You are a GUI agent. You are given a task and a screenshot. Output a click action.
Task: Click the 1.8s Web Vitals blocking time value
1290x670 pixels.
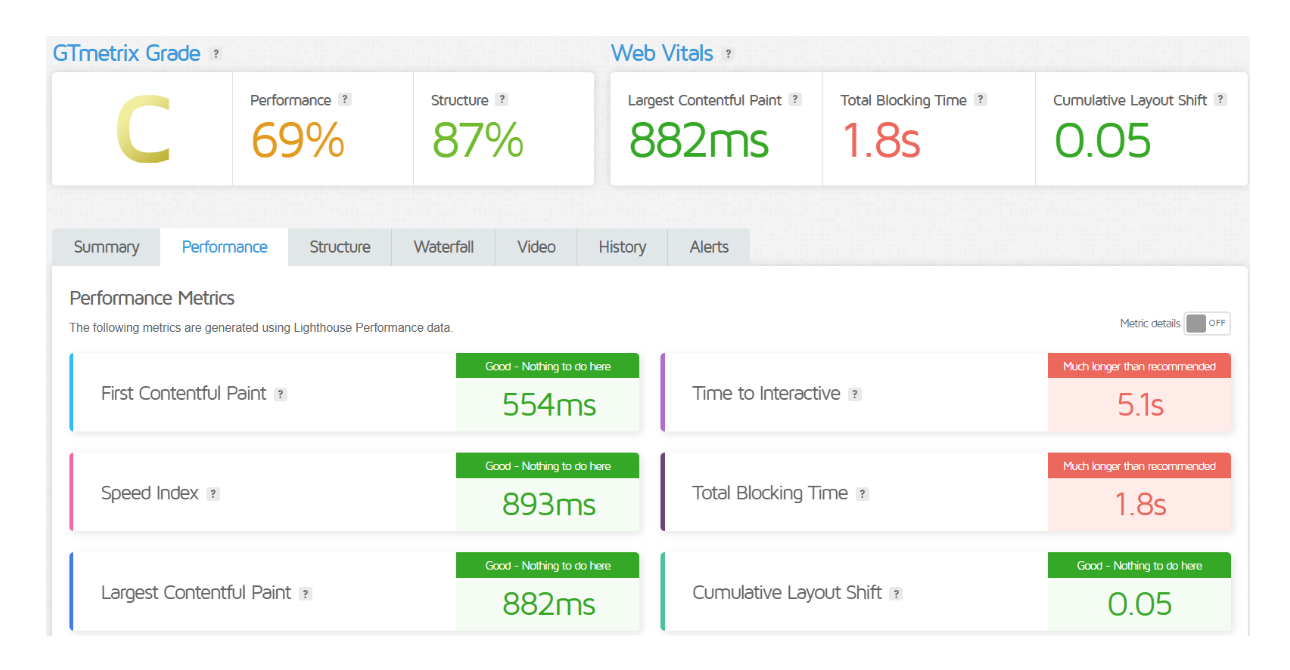(x=881, y=140)
